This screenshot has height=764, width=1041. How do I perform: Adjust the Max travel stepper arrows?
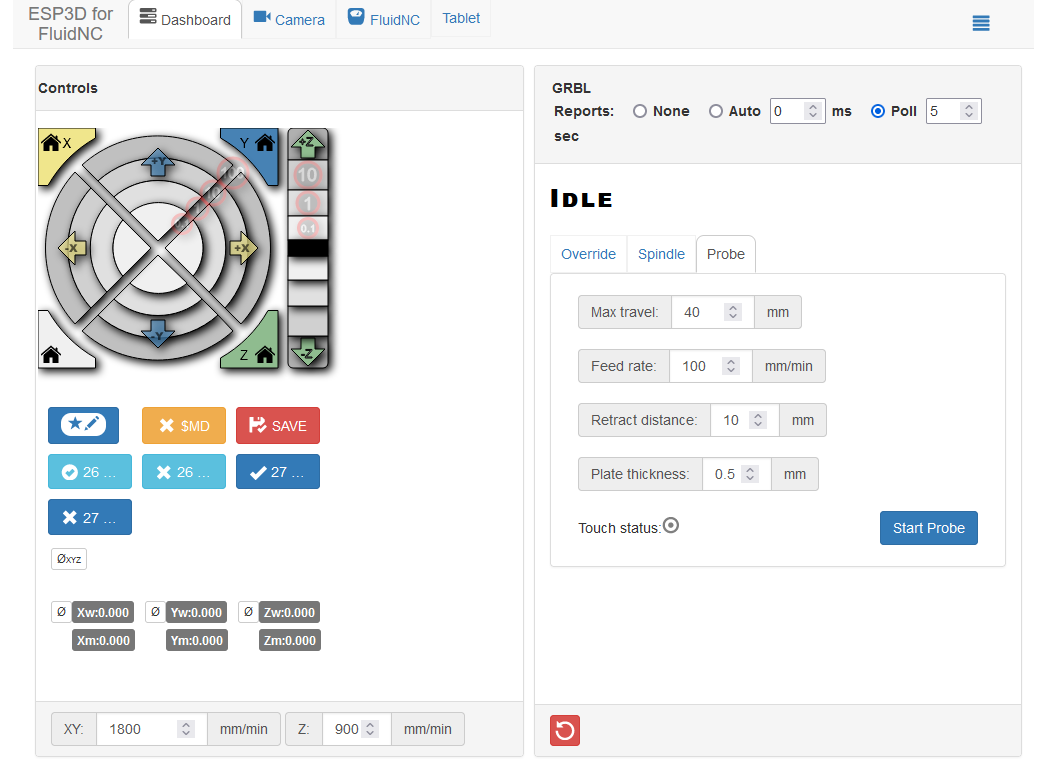pyautogui.click(x=733, y=312)
